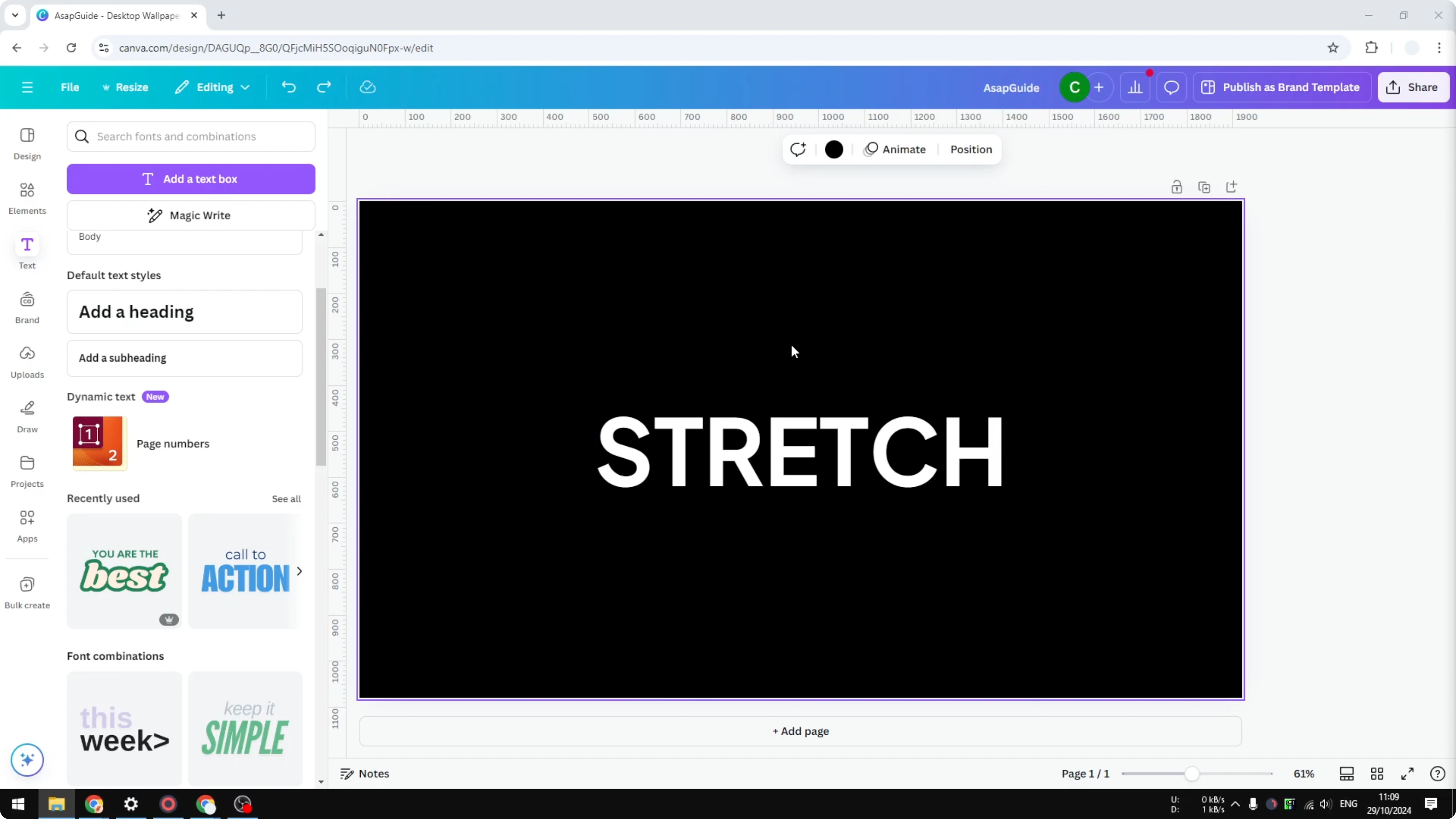Open the Draw tool
This screenshot has height=820, width=1456.
27,416
